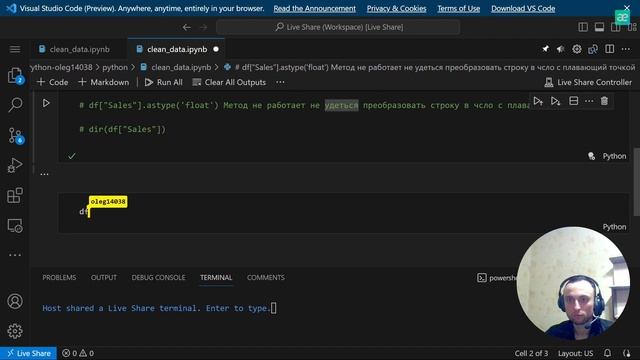Run All notebook cells
Viewport: 640px width, 360px height.
point(164,82)
